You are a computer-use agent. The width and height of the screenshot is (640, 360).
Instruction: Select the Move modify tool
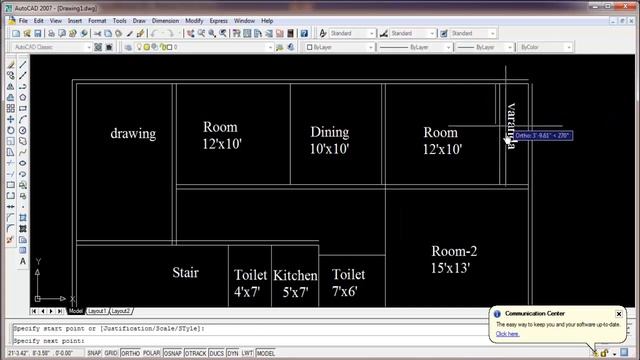(11, 120)
